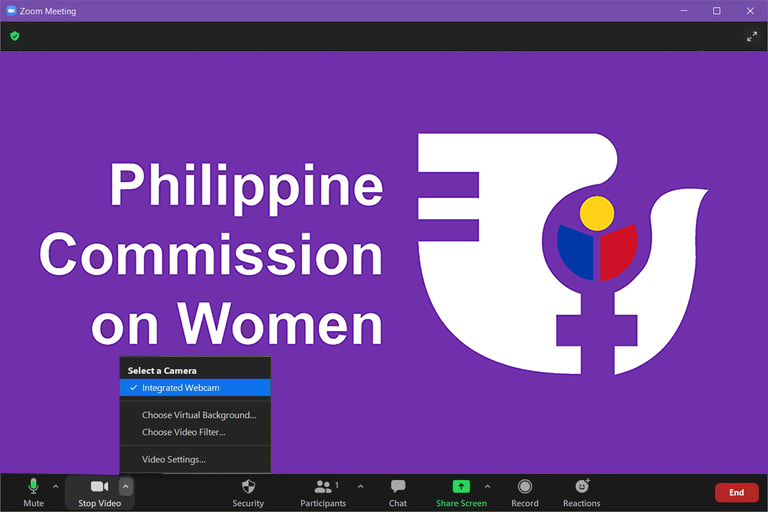Click green encryption shield icon
This screenshot has width=768, height=512.
click(15, 36)
